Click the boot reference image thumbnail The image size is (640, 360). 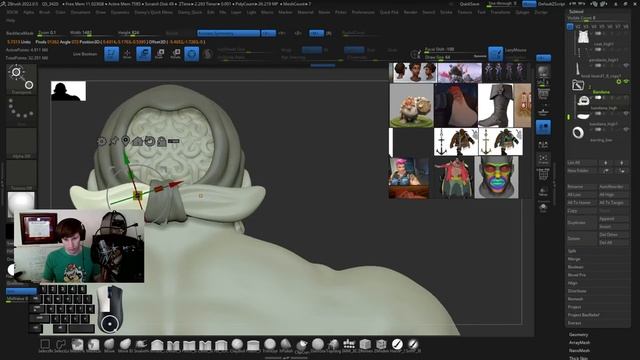tap(496, 106)
